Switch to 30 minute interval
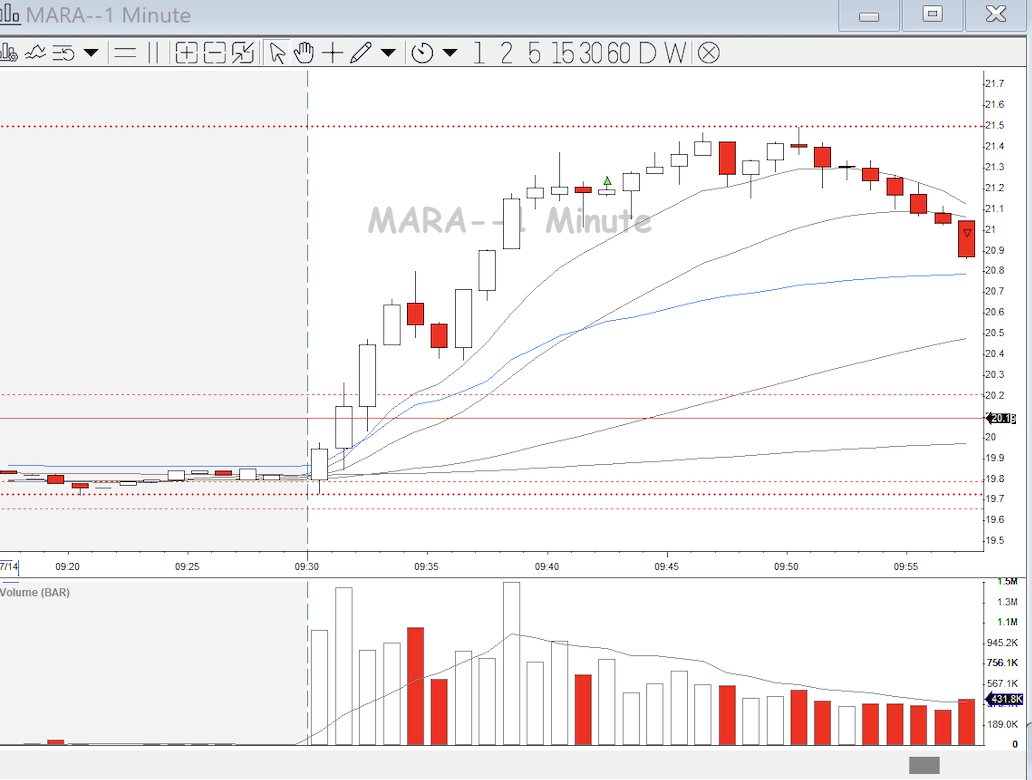 pos(592,53)
